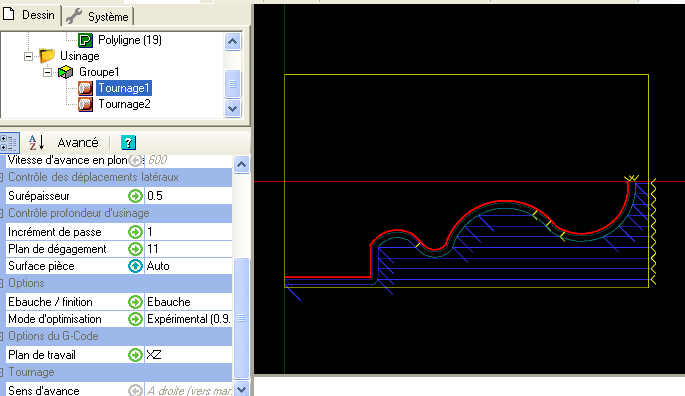Toggle the blue Surface pièce Auto arrow
Screen dimensions: 685x396
[x=135, y=266]
